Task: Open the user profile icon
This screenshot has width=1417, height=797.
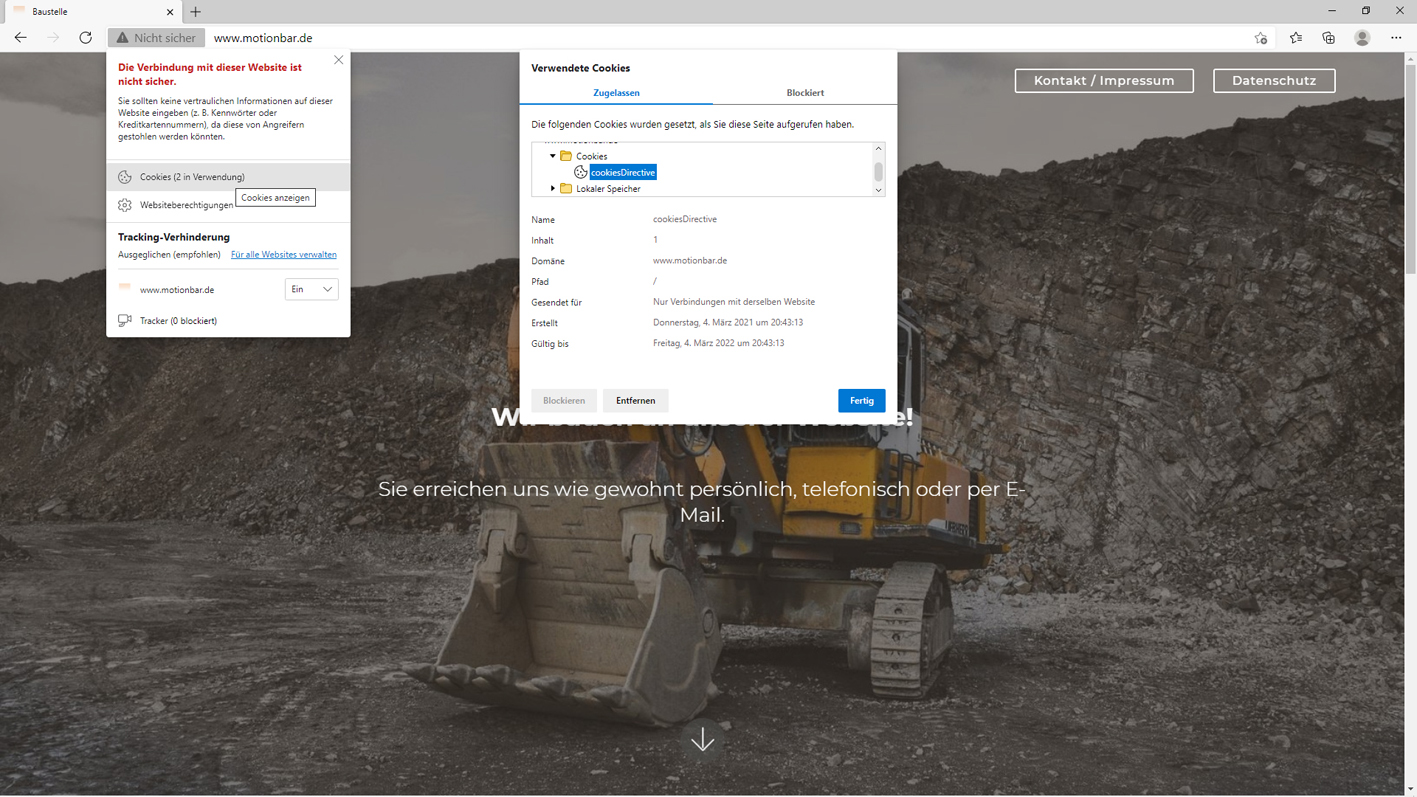Action: [x=1362, y=38]
